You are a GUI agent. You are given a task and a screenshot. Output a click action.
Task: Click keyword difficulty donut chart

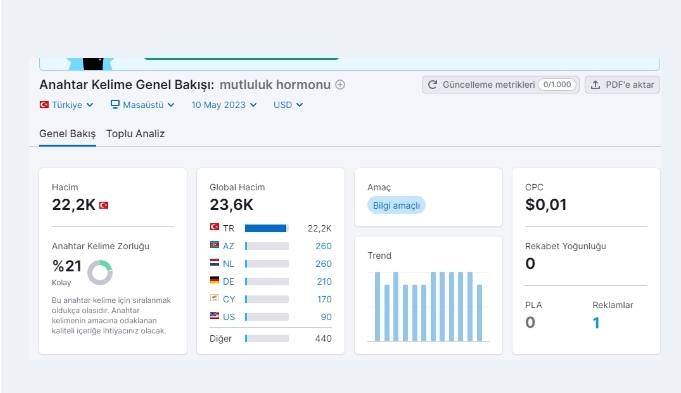click(100, 272)
